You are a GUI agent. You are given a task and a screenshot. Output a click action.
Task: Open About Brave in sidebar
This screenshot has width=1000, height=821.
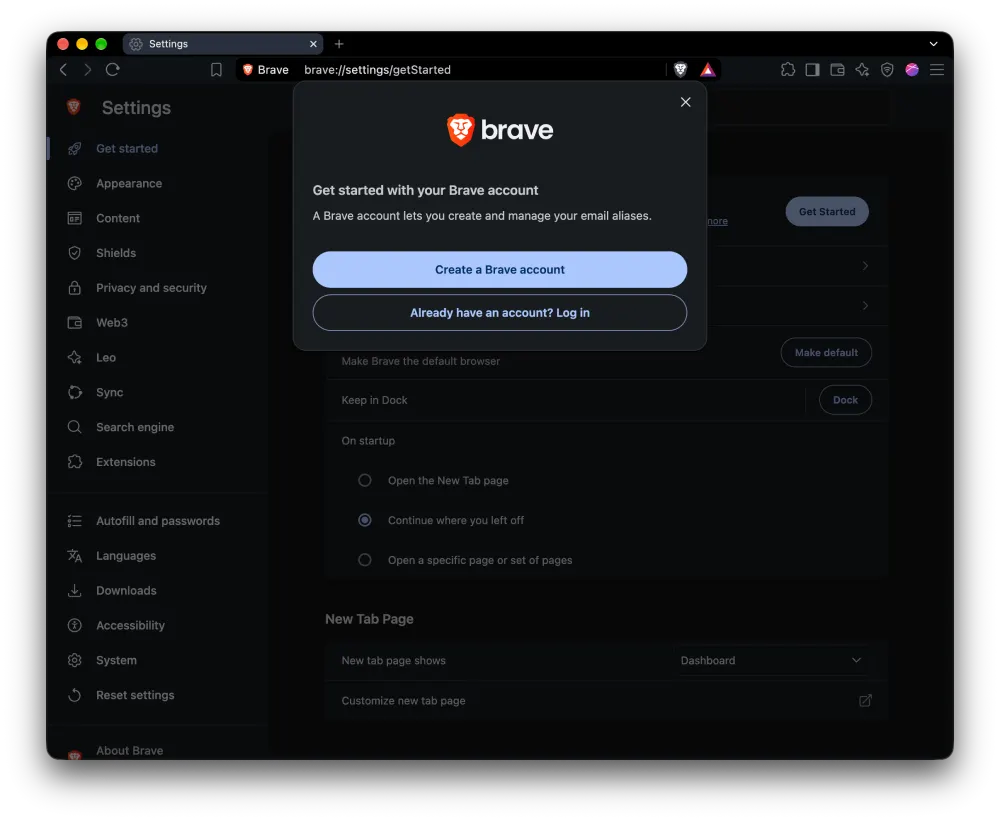point(129,751)
